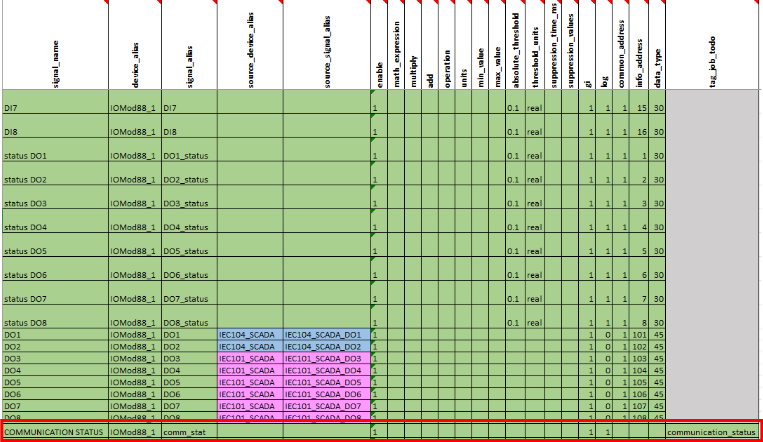Select the DO2_status signal alias cell
Viewport: 763px width, 442px height.
click(x=189, y=173)
